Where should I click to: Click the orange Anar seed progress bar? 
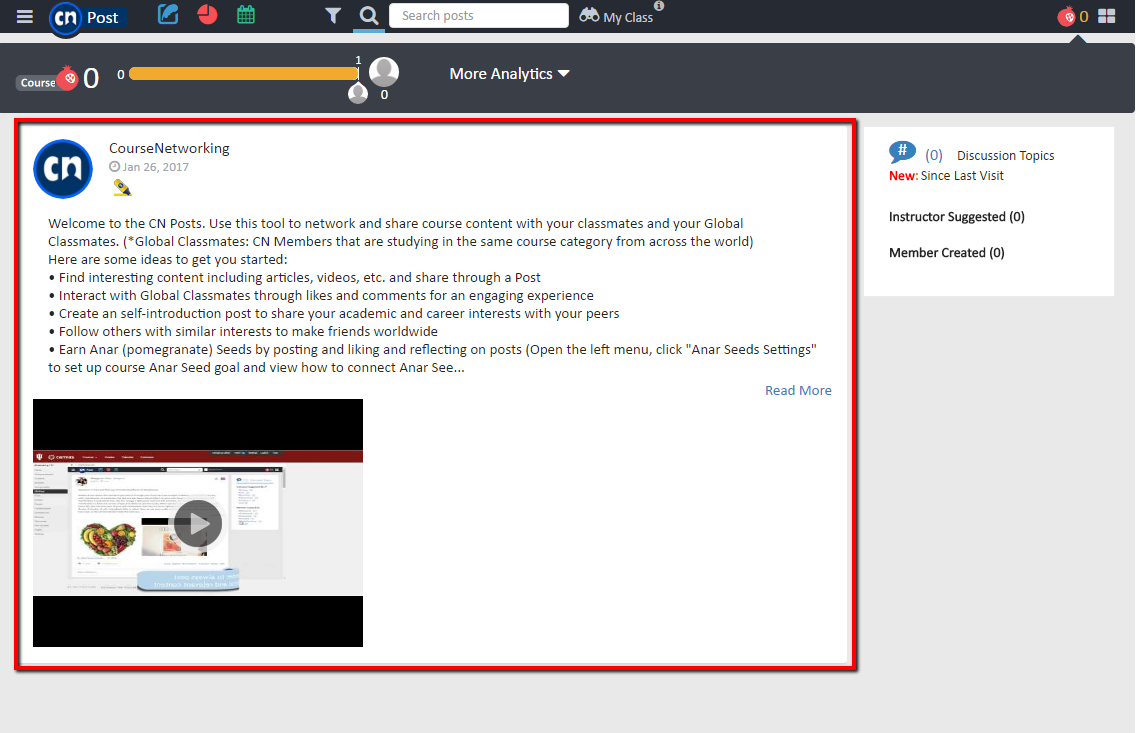244,73
